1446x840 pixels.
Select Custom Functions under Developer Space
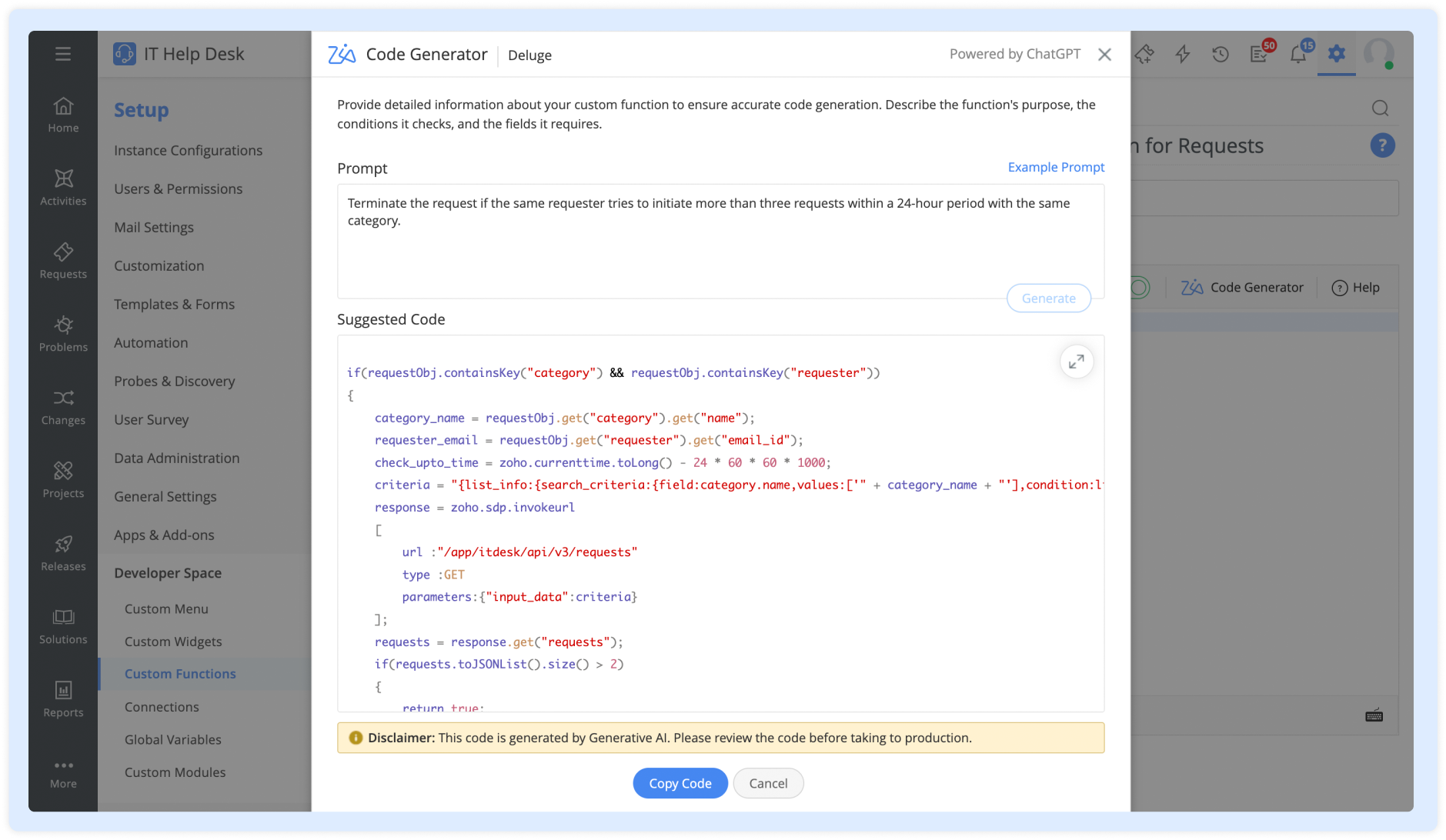[180, 673]
